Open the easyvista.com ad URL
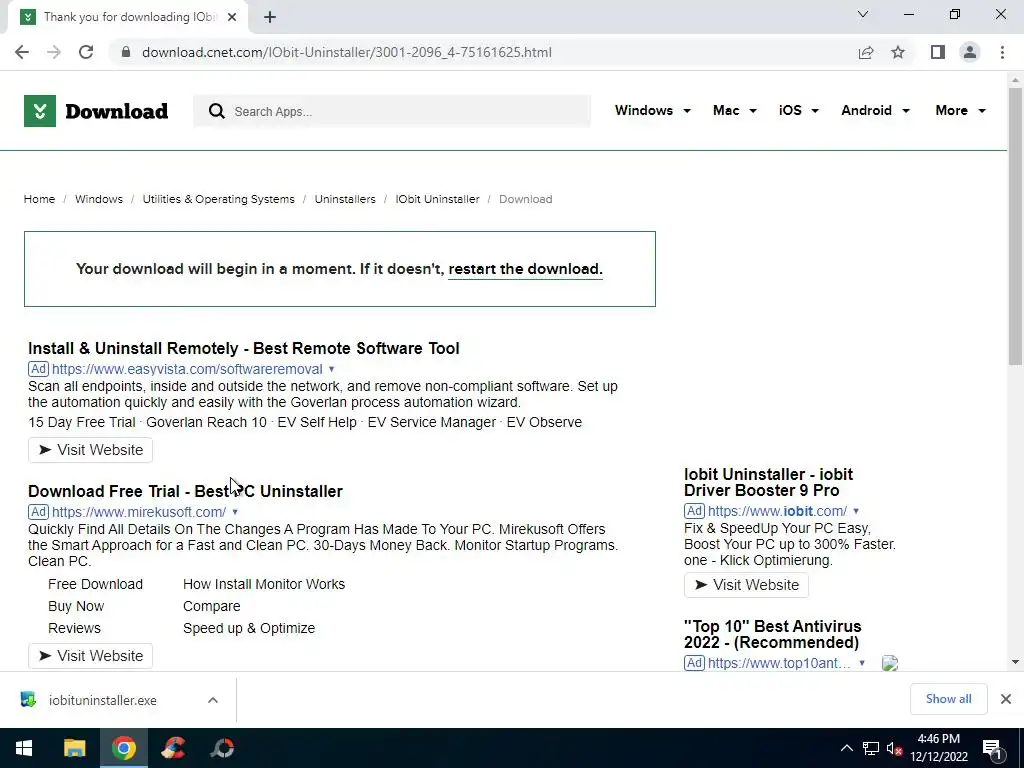 click(x=187, y=369)
